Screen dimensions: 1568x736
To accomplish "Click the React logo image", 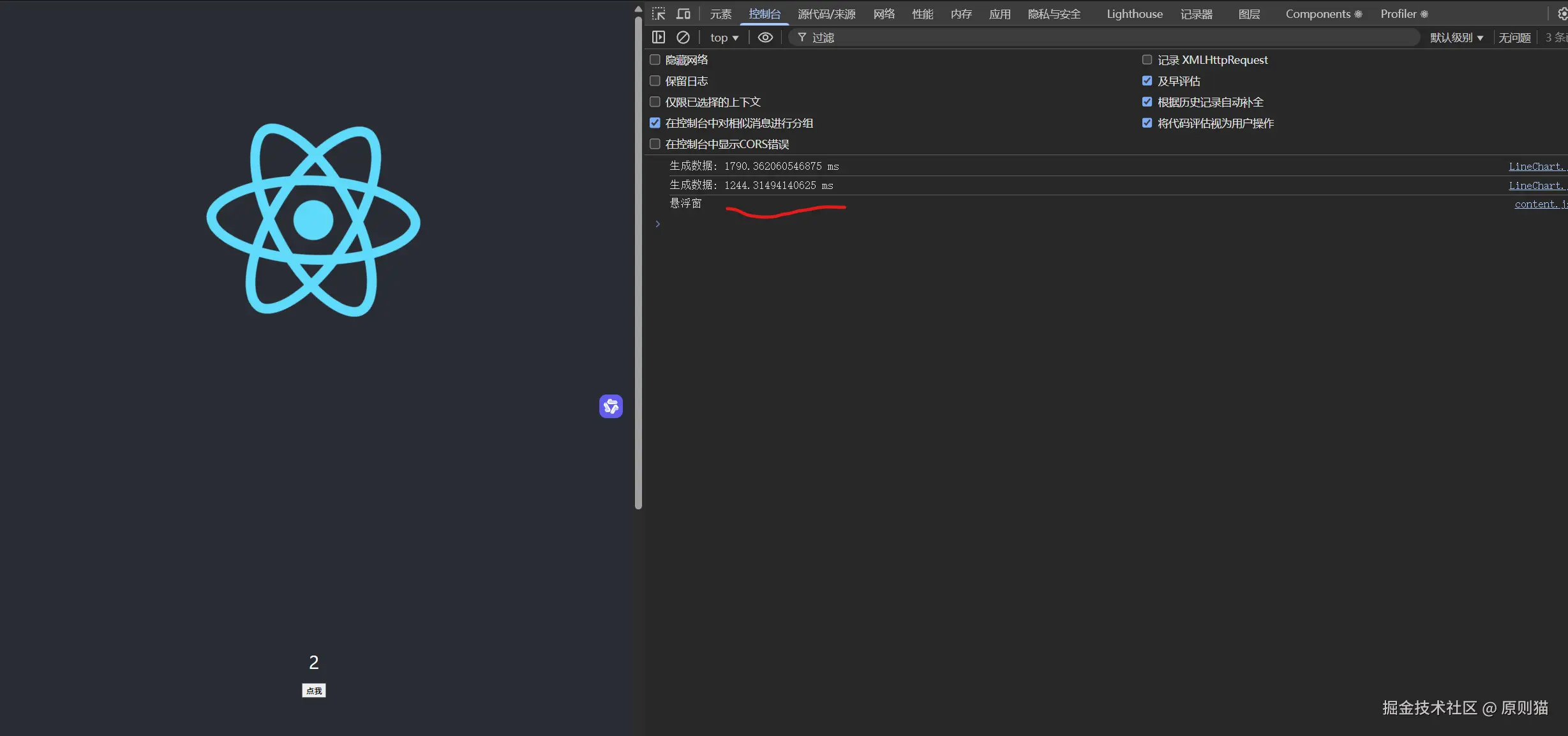I will click(313, 220).
